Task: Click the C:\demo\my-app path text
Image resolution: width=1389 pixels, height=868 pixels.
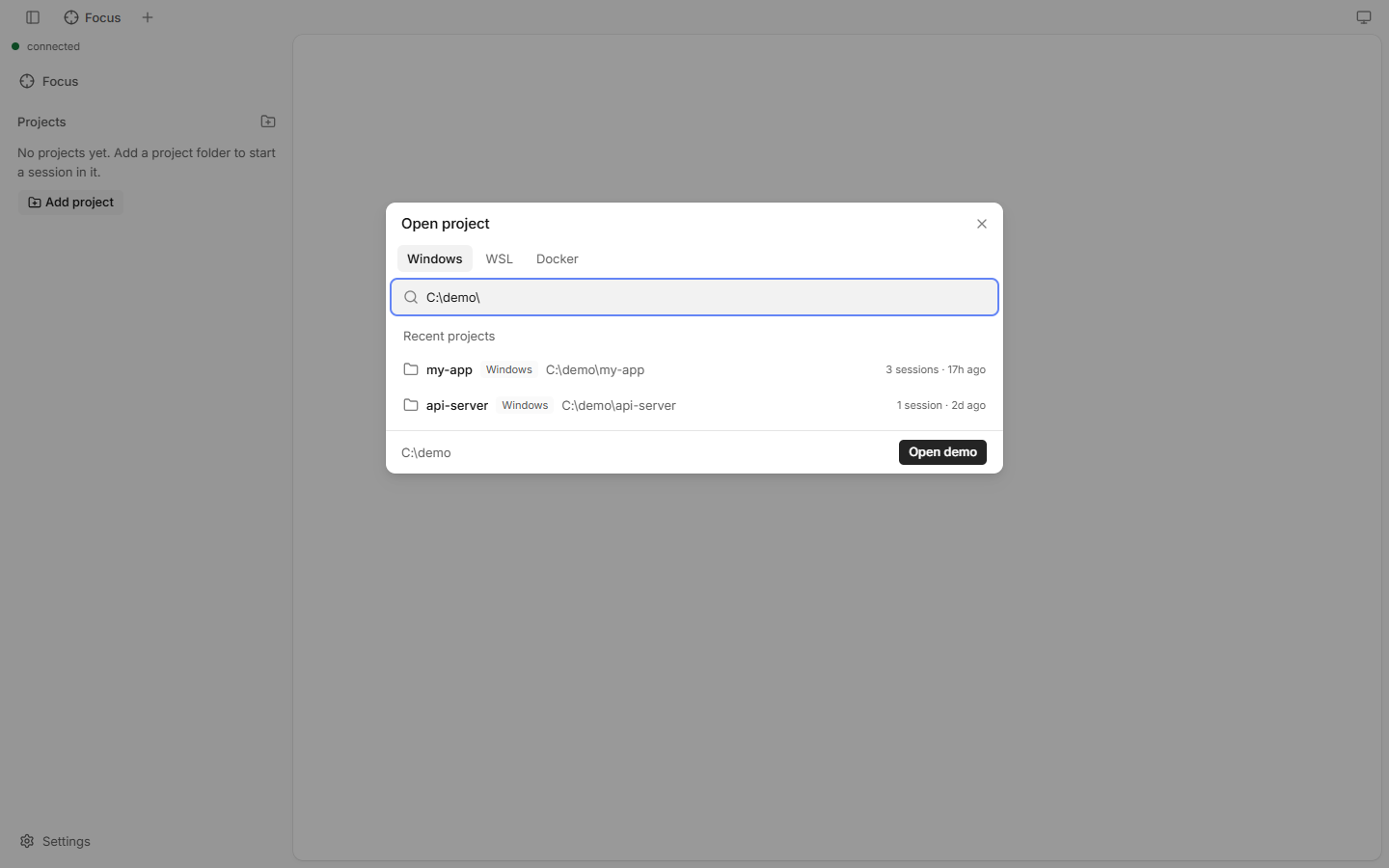Action: [595, 370]
